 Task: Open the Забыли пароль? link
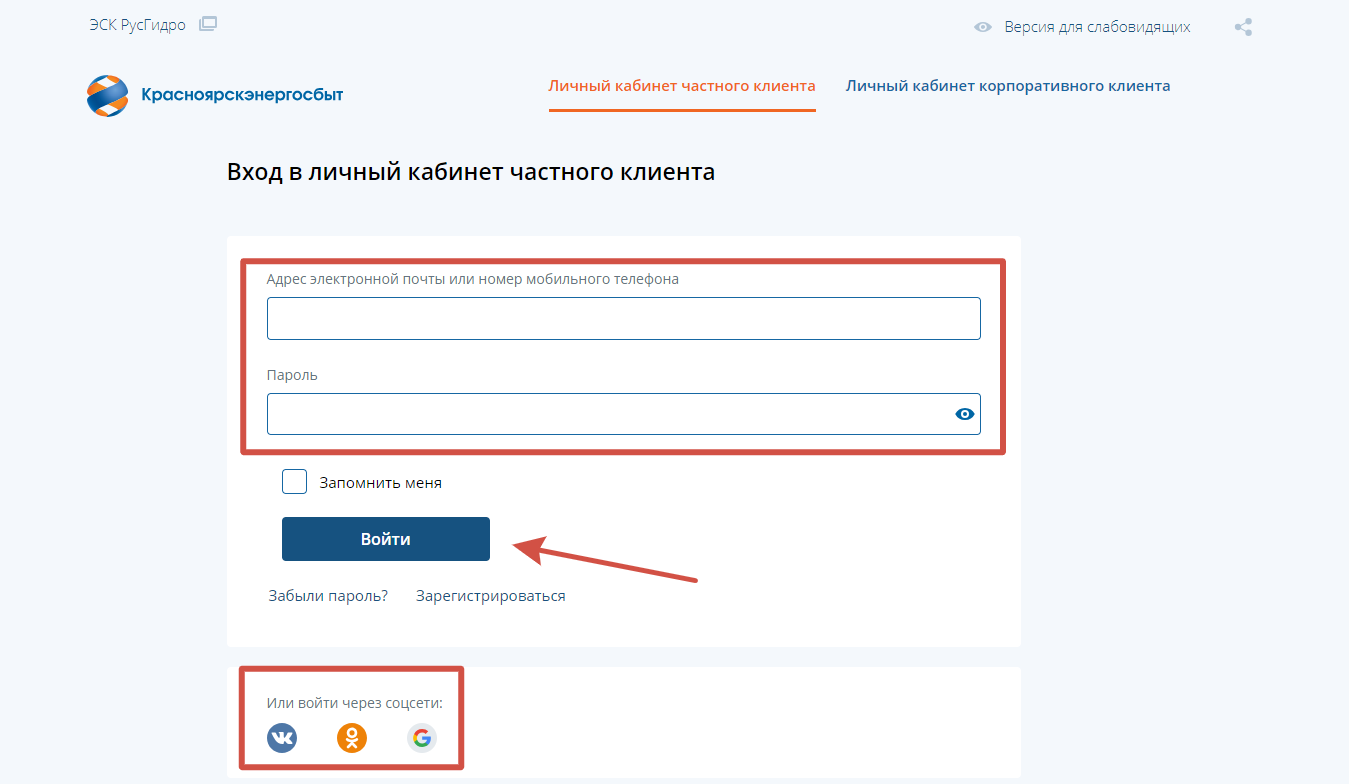coord(328,596)
